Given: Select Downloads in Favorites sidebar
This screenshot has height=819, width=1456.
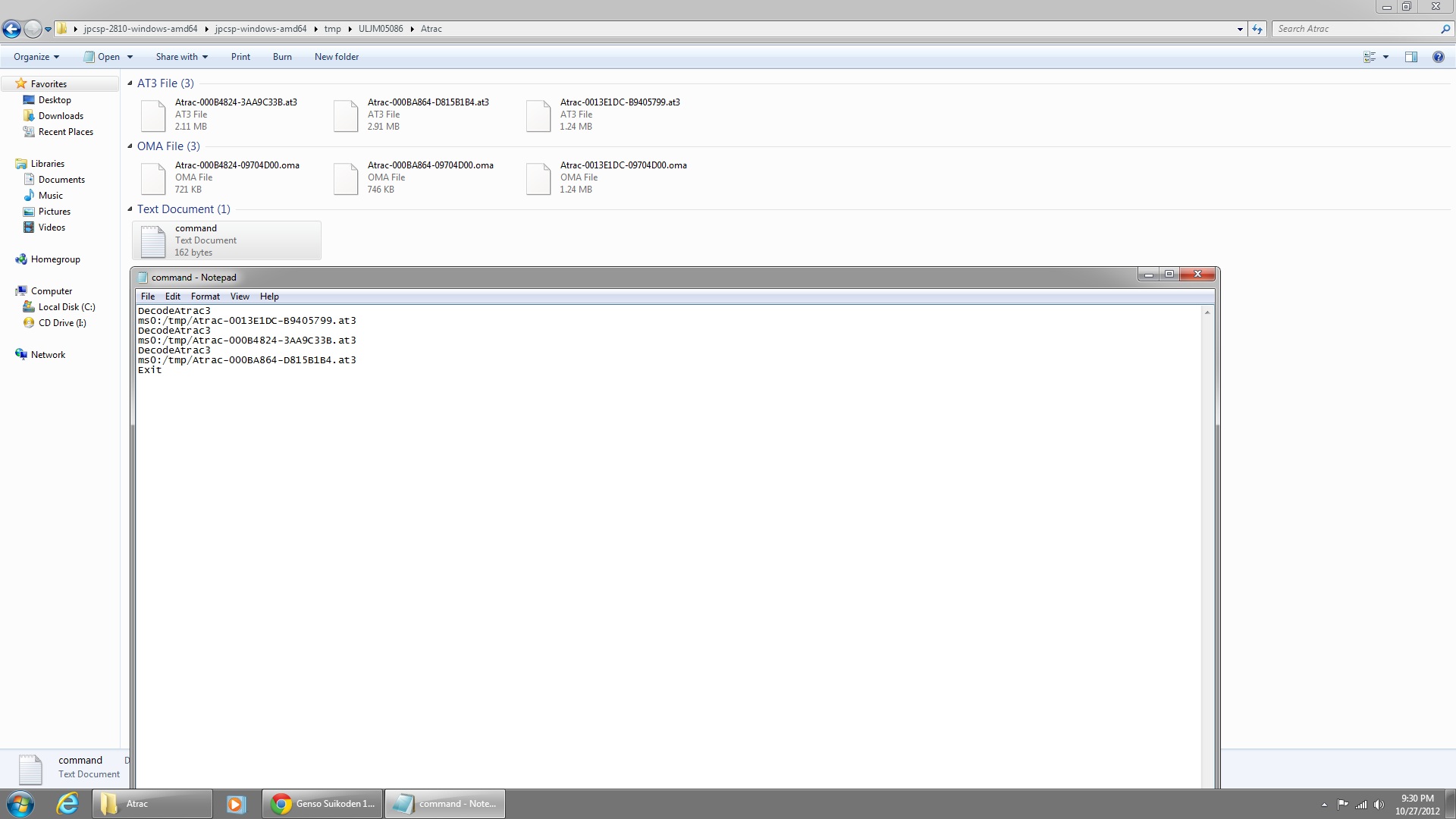Looking at the screenshot, I should [61, 116].
